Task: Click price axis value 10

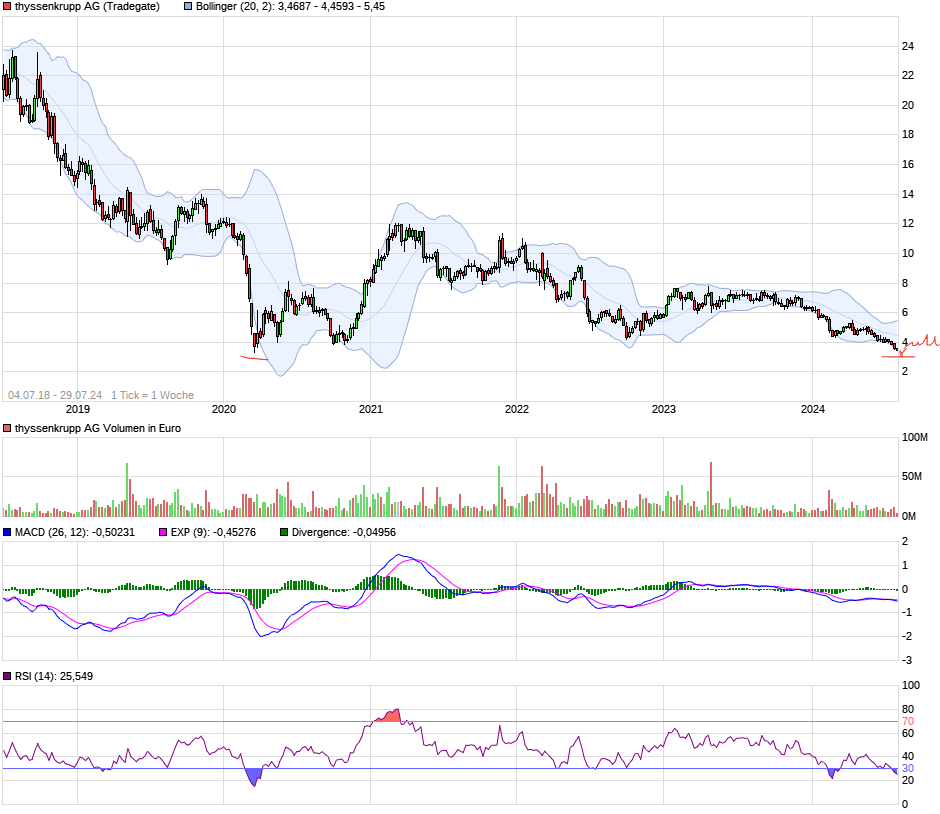Action: (908, 253)
